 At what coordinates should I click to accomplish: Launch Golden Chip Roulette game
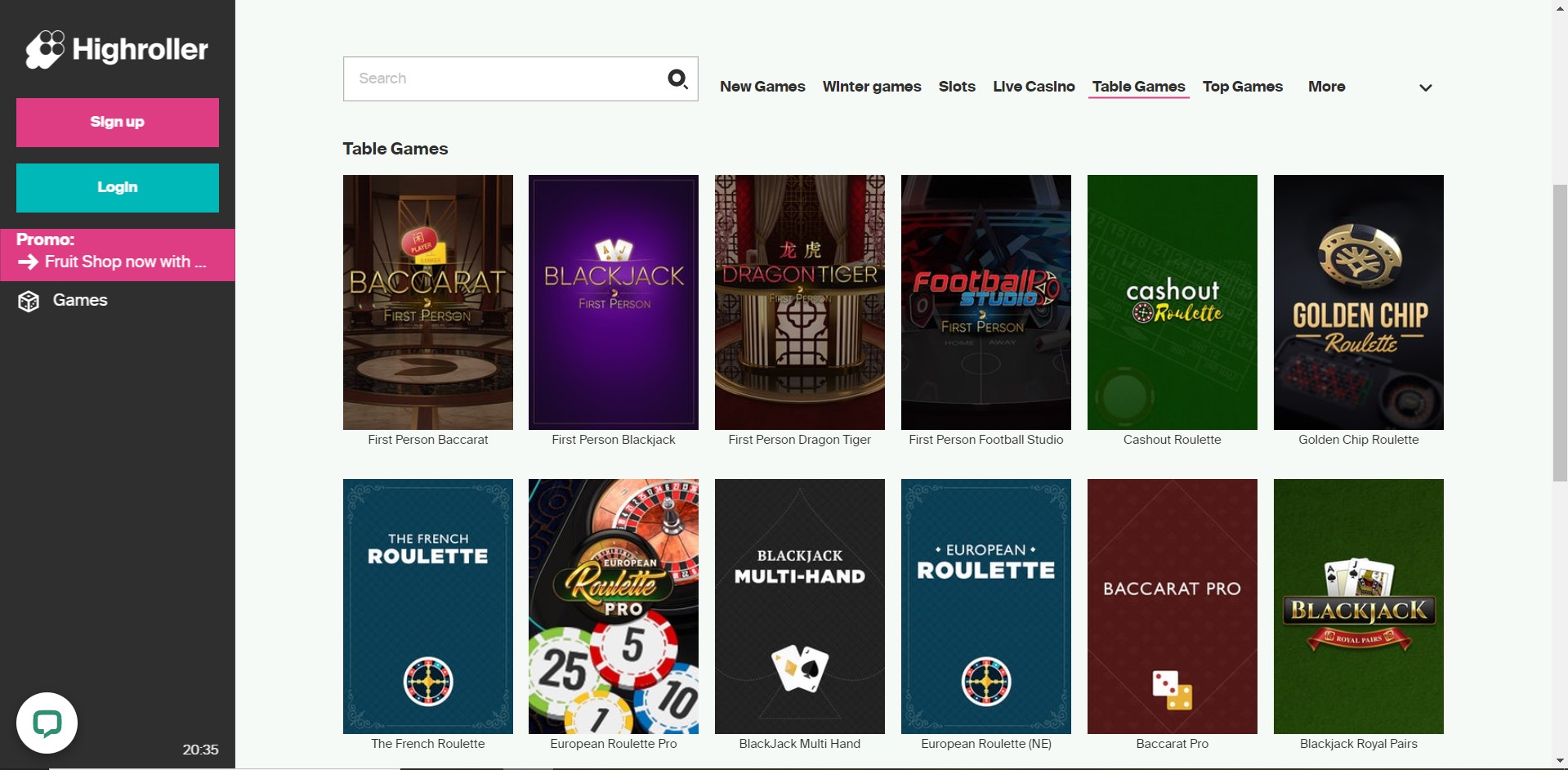tap(1358, 302)
